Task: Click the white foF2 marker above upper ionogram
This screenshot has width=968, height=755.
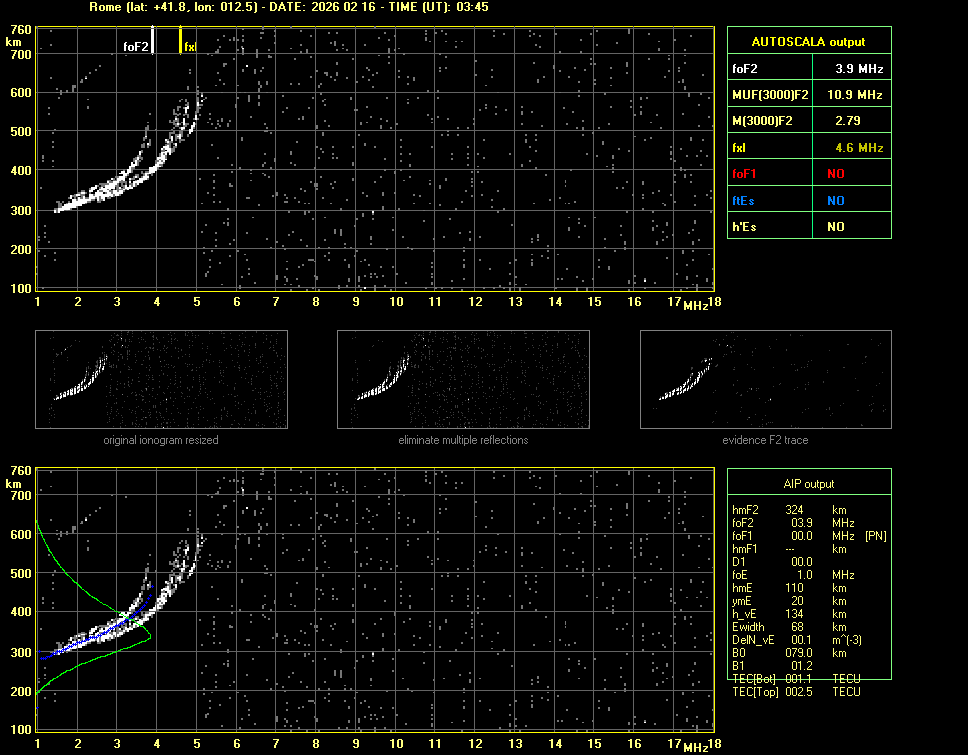Action: click(x=152, y=40)
